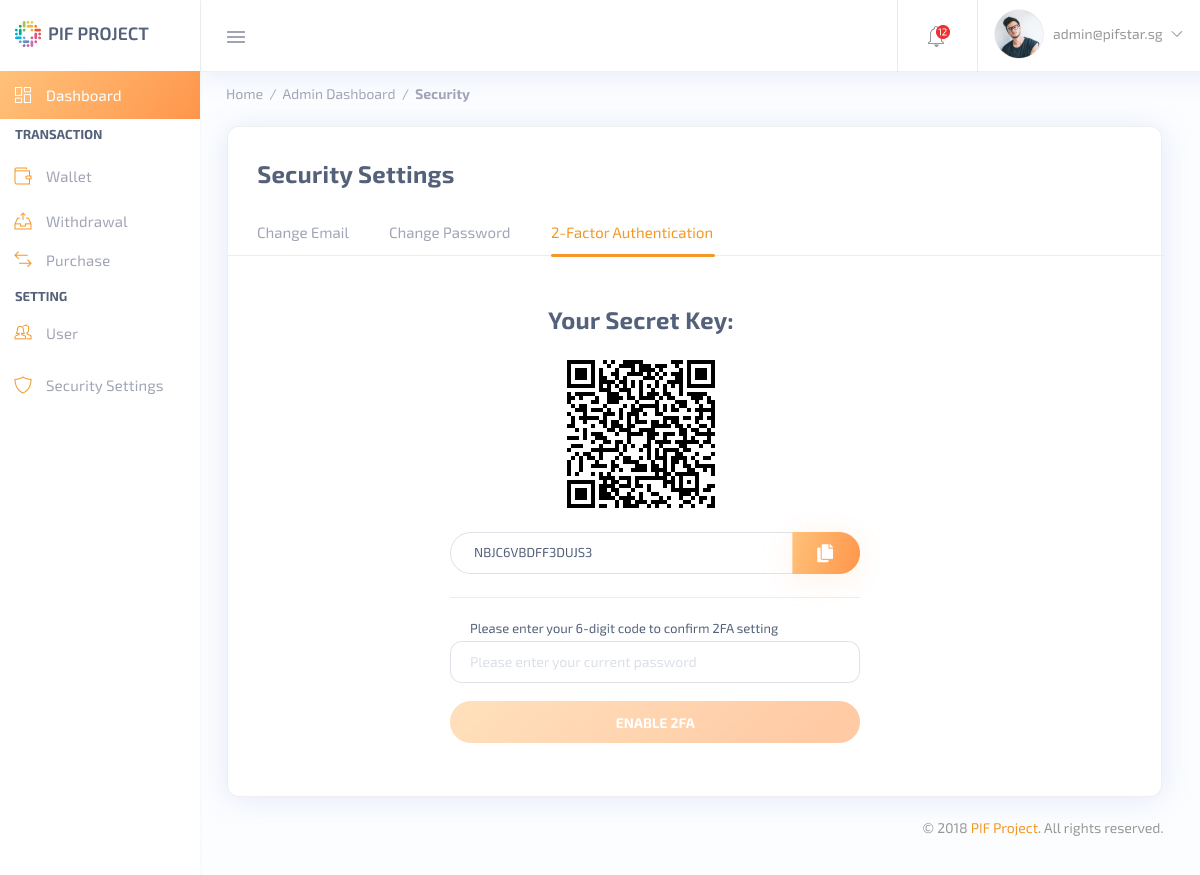Switch to the Change Password tab
Image resolution: width=1200 pixels, height=875 pixels.
pos(449,233)
